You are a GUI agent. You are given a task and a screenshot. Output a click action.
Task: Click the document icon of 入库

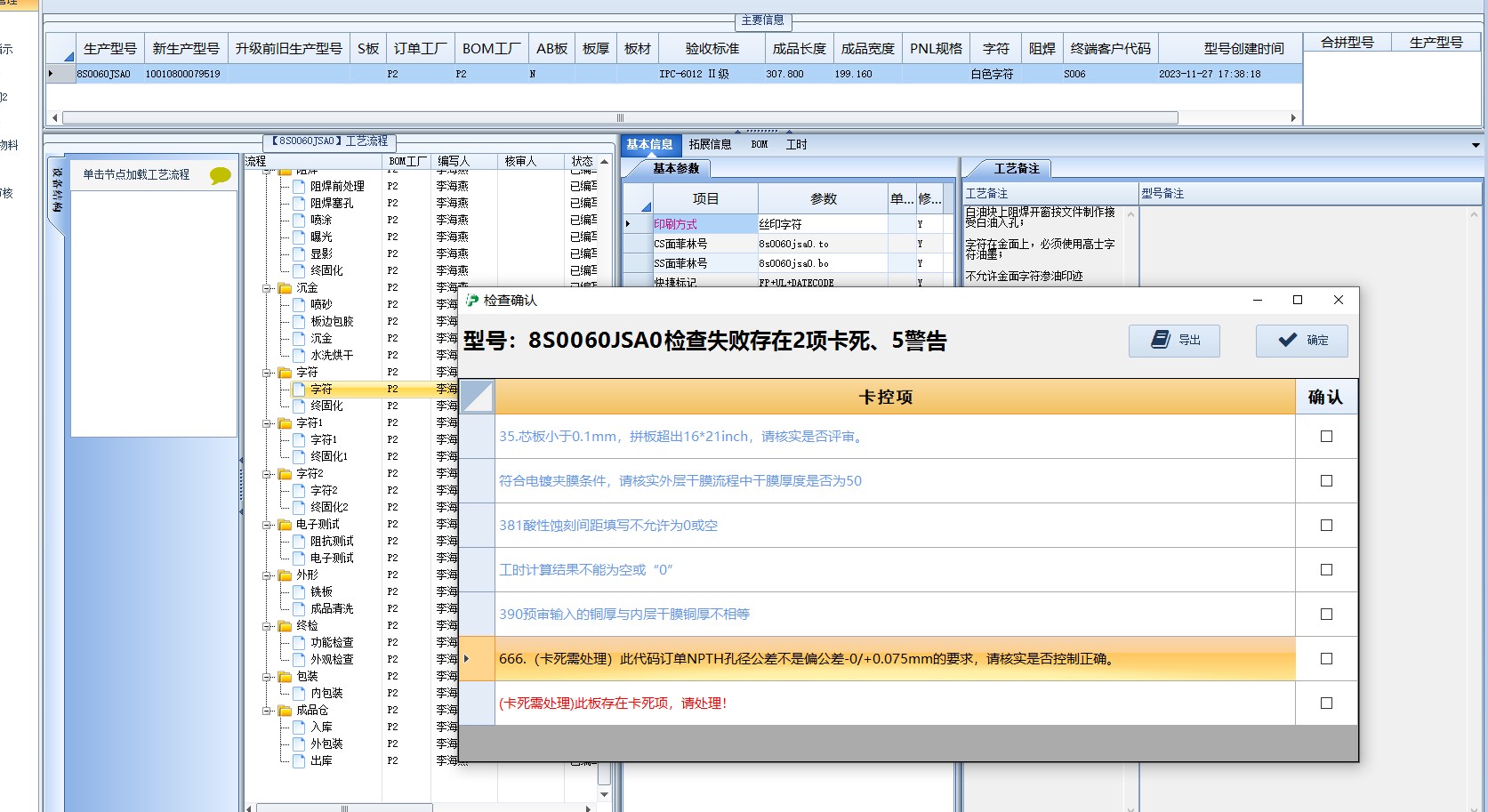click(299, 728)
